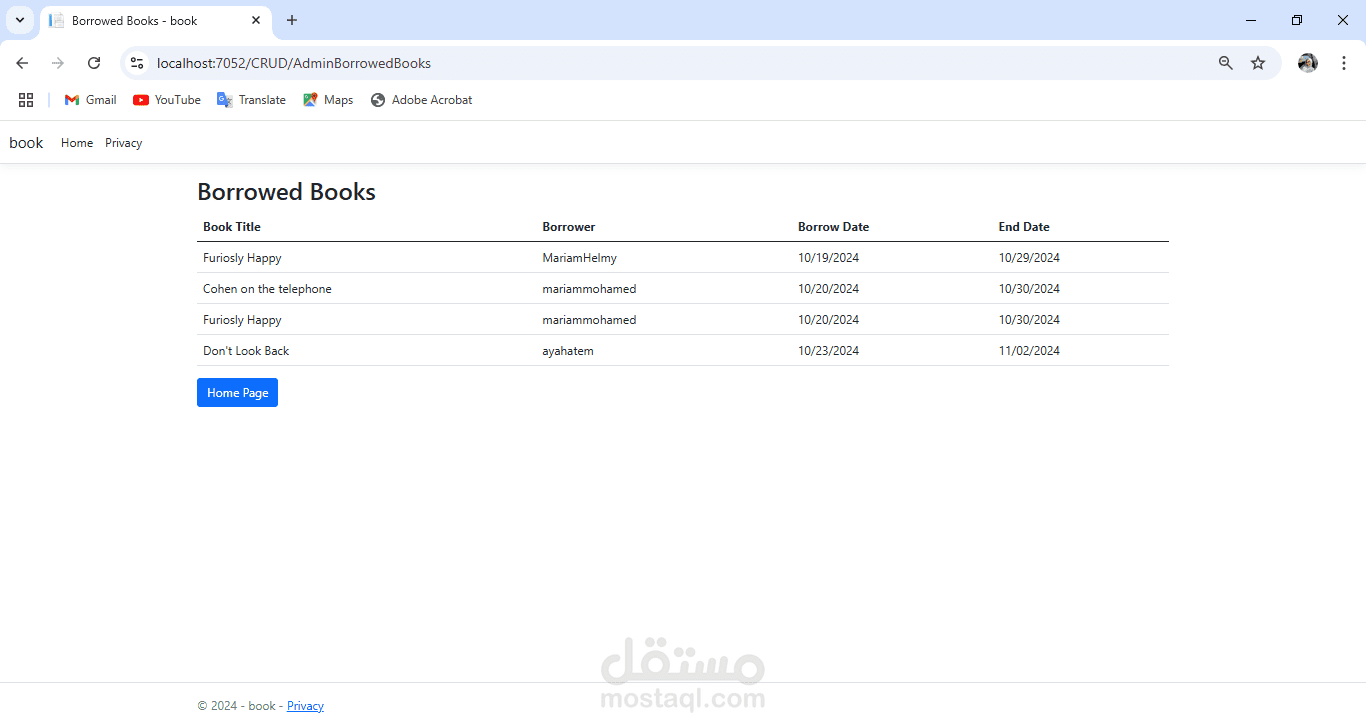1366x728 pixels.
Task: Click the Borrower column header
Action: click(569, 227)
